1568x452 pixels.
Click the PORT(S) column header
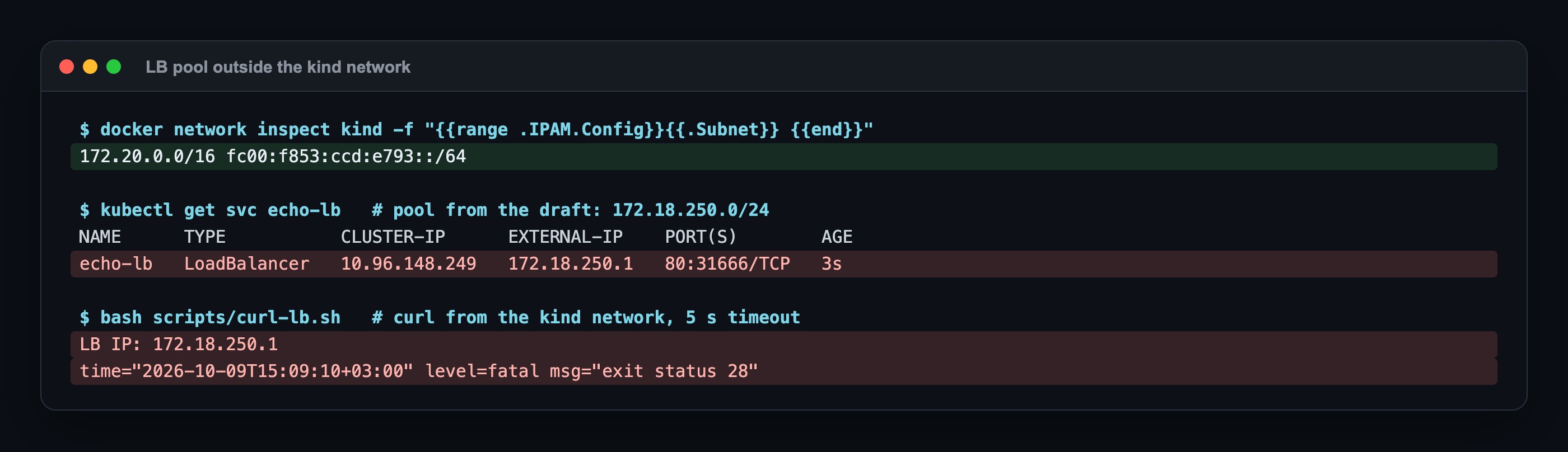click(701, 237)
